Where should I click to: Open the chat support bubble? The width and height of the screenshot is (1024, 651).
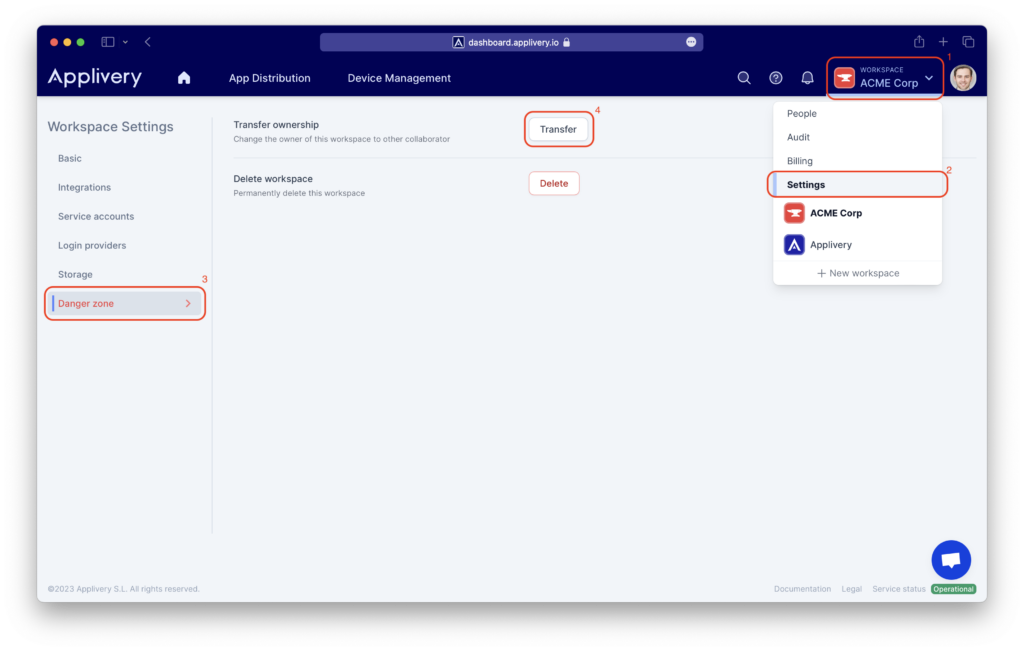click(x=951, y=560)
